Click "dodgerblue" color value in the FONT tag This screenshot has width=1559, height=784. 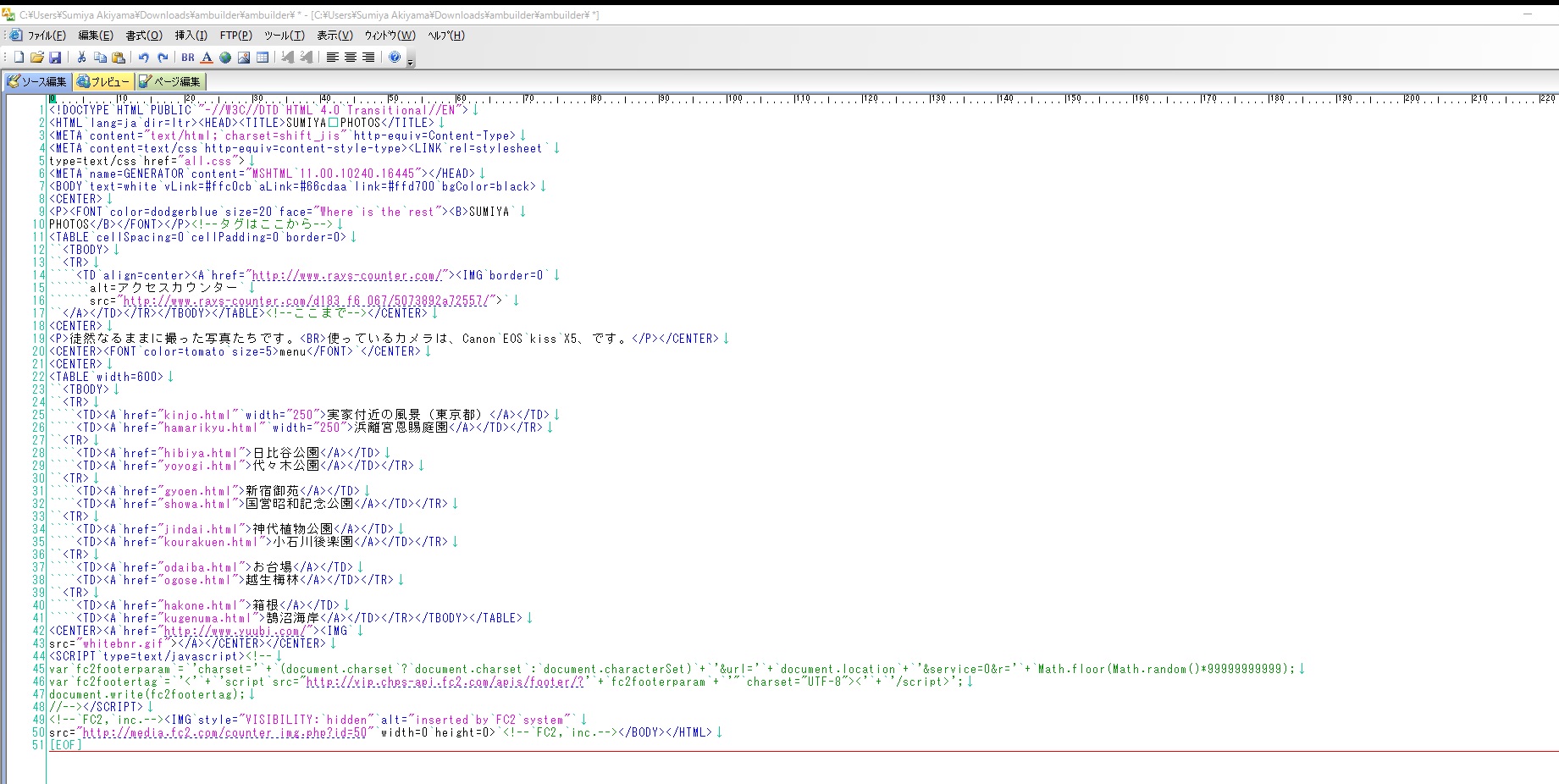[185, 212]
